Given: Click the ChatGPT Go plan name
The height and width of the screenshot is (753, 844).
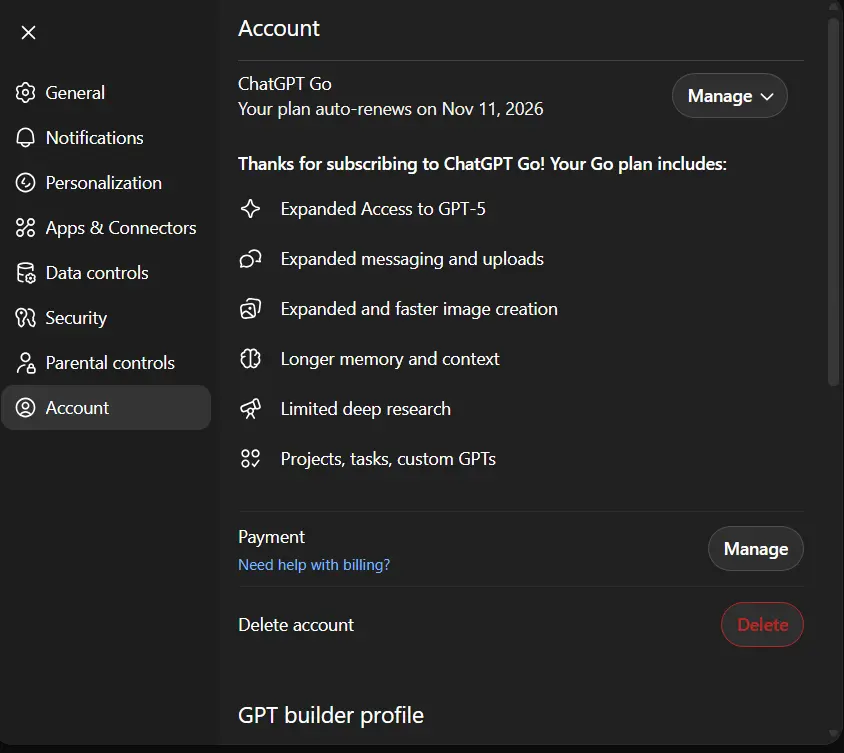Looking at the screenshot, I should tap(285, 84).
